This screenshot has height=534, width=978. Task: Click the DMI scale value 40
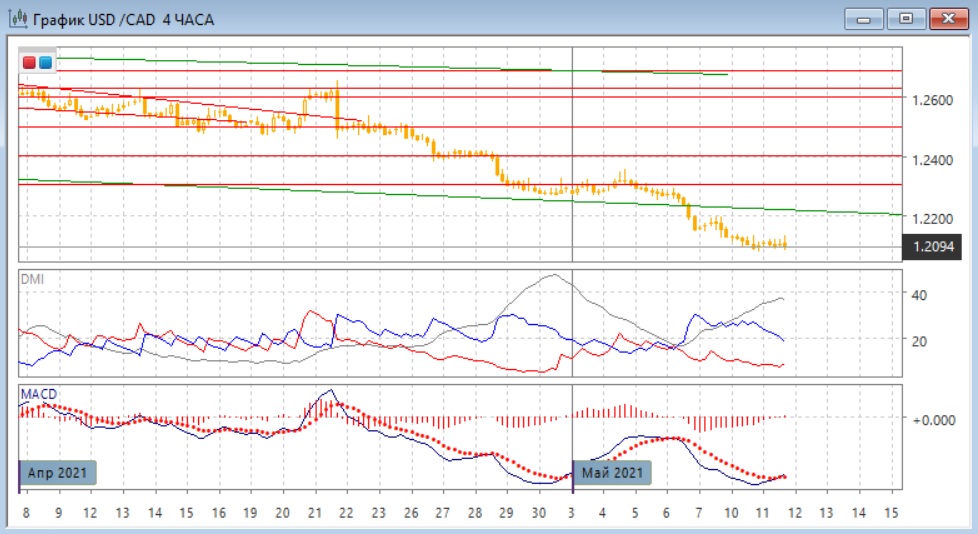click(x=919, y=295)
